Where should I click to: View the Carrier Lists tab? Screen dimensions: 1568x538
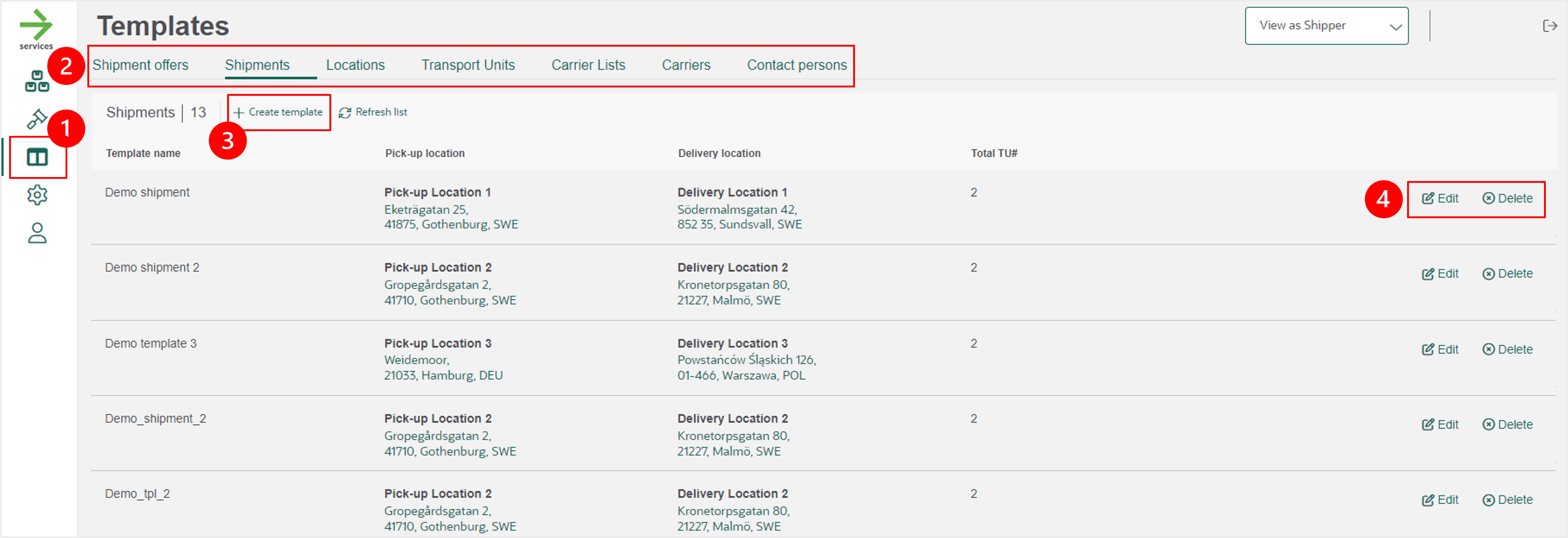pyautogui.click(x=588, y=64)
